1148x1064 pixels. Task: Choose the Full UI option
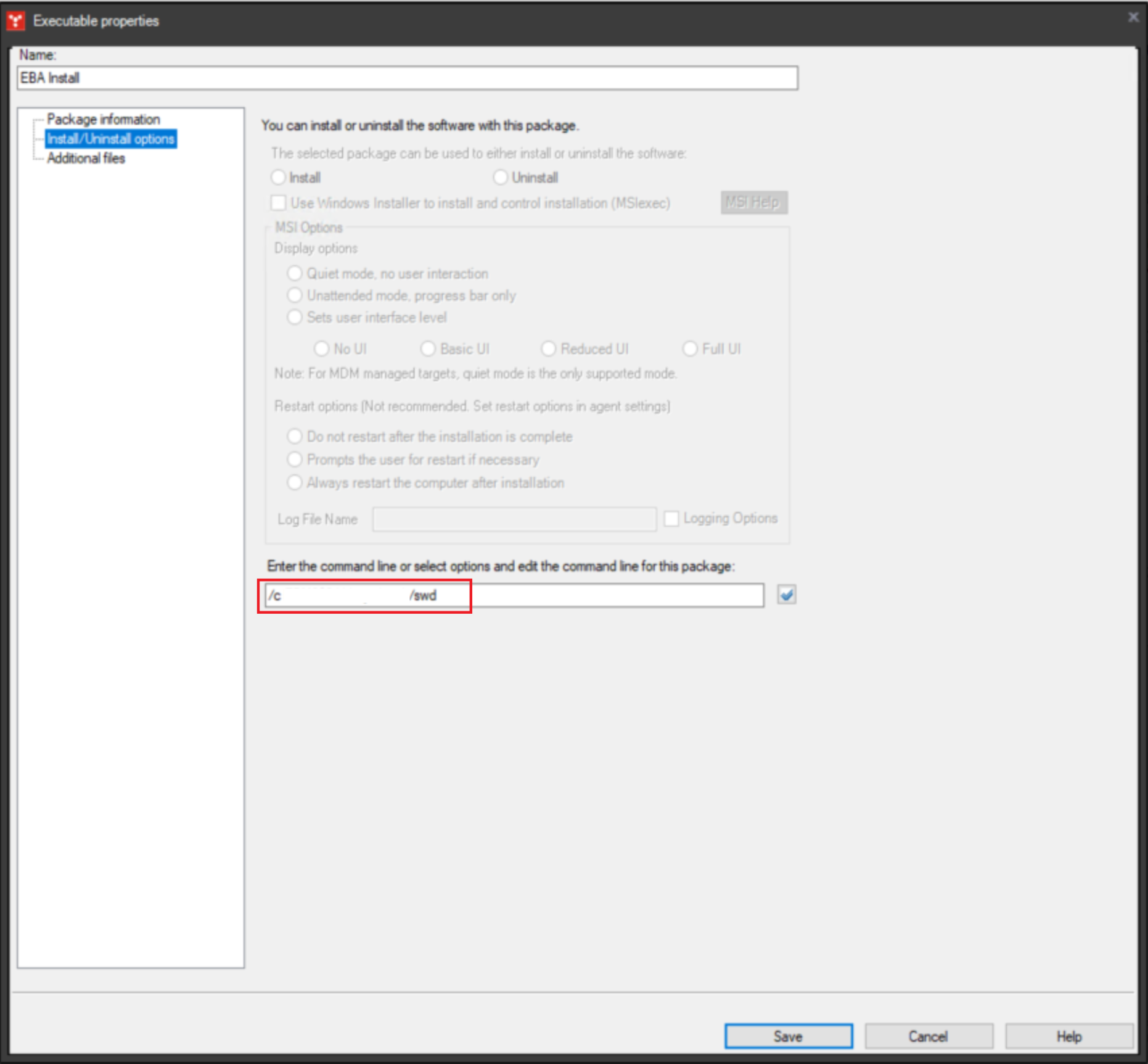(x=691, y=349)
